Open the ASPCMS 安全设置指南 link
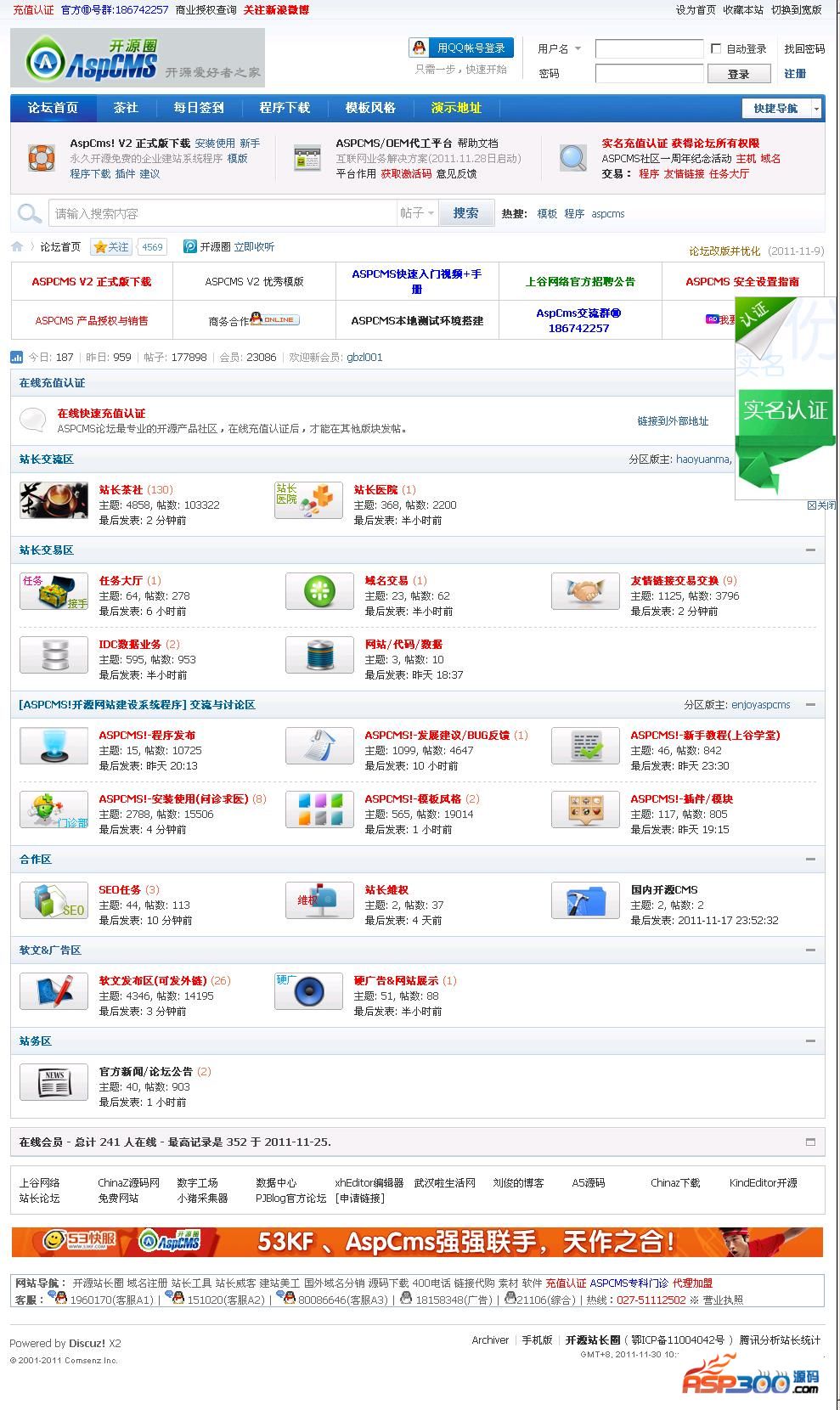 coord(742,282)
